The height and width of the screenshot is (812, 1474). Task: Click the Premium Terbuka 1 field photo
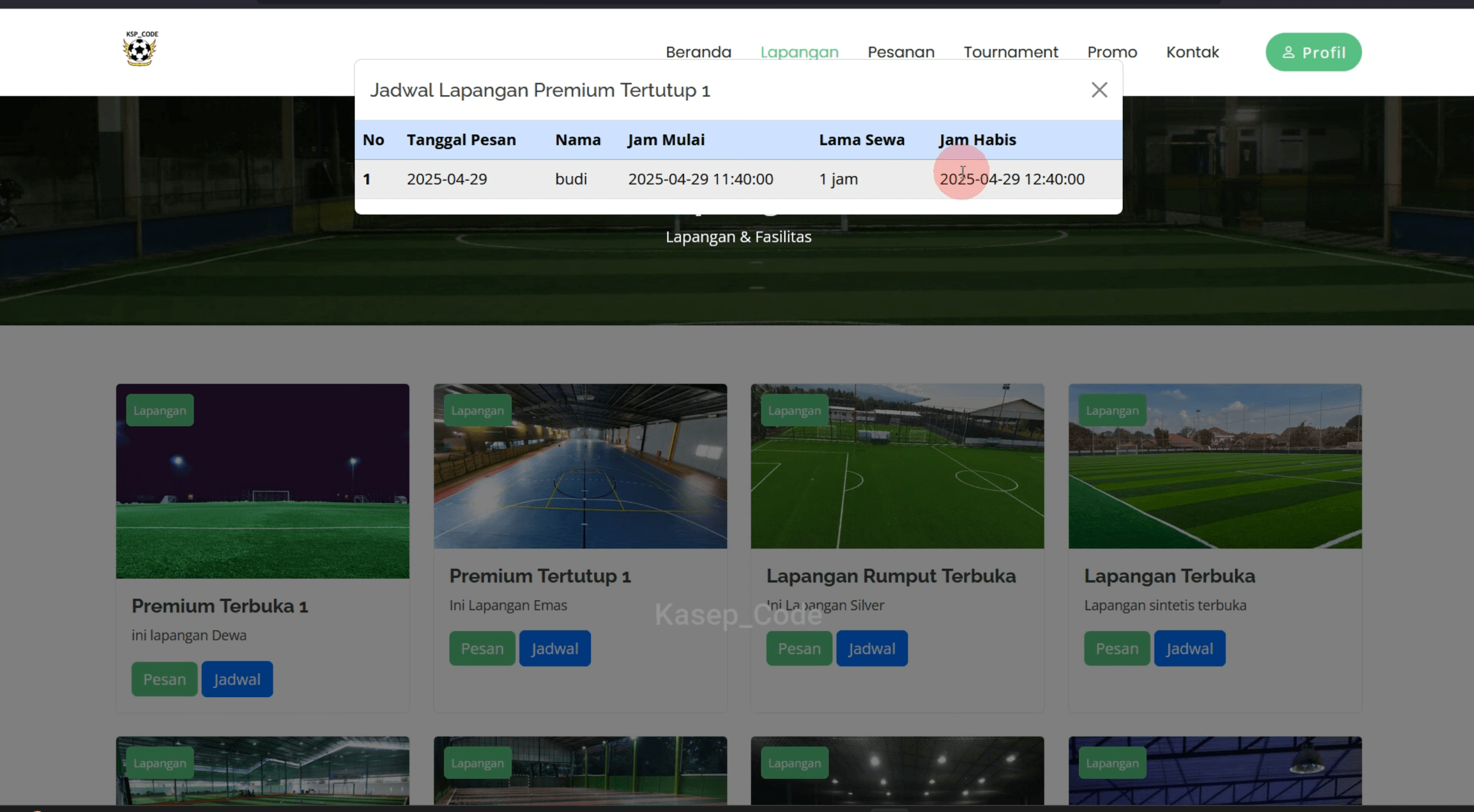[x=262, y=481]
